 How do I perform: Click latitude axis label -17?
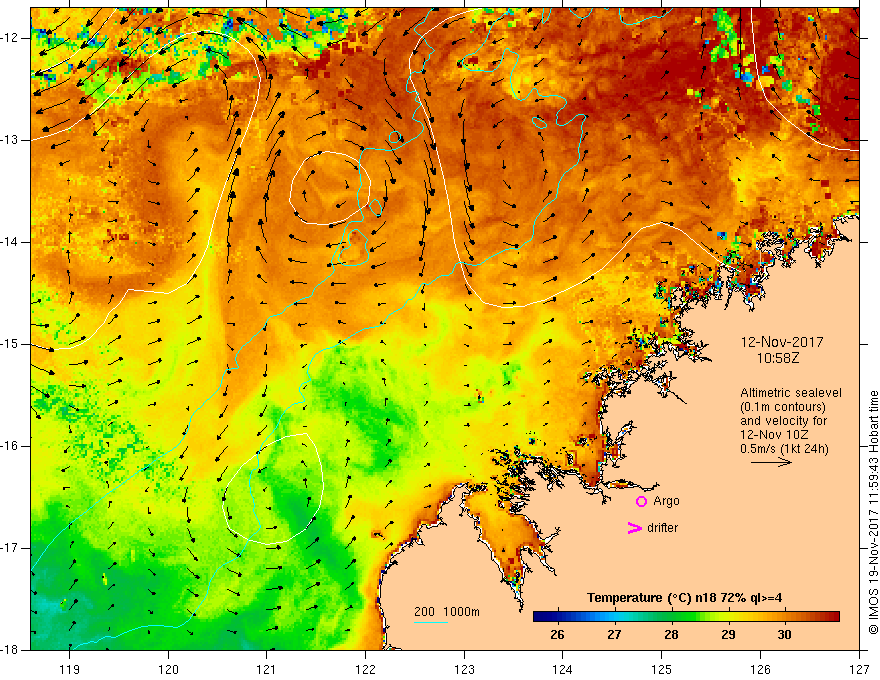point(11,548)
